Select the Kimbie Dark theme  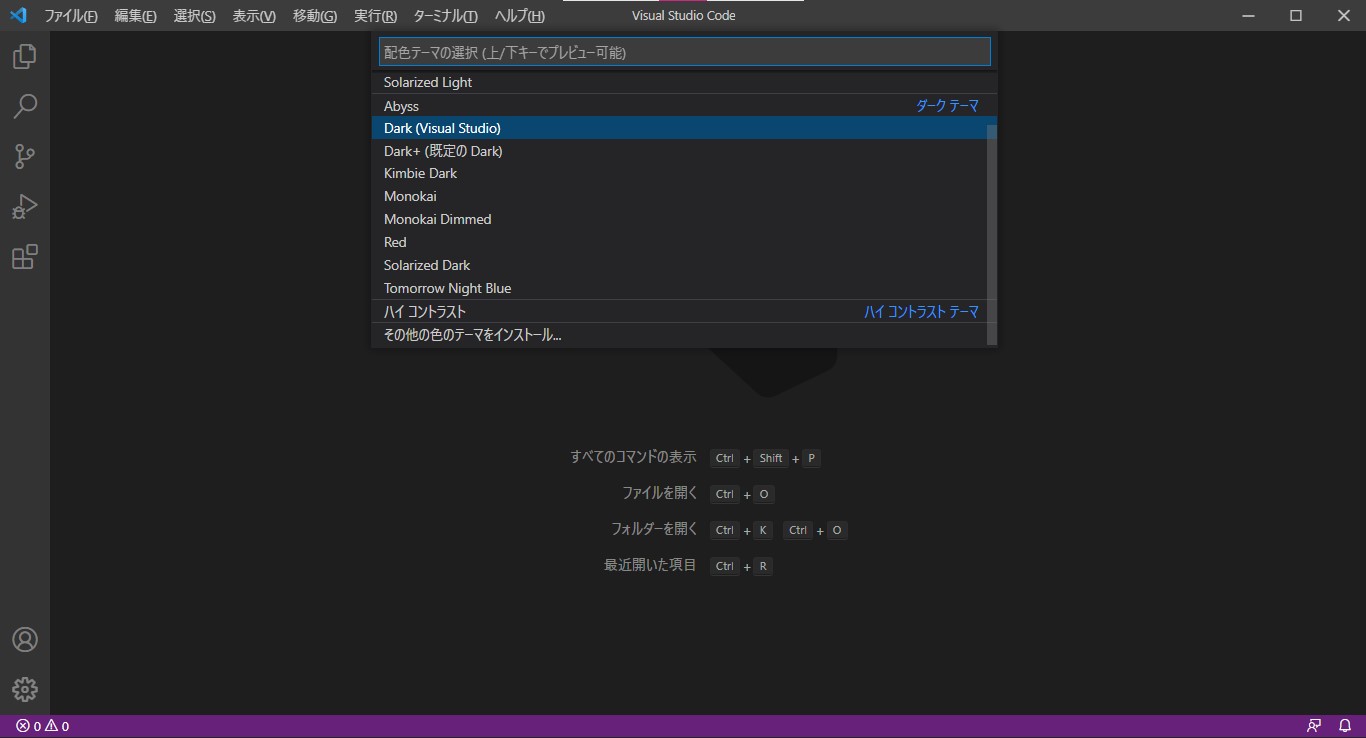(x=684, y=173)
